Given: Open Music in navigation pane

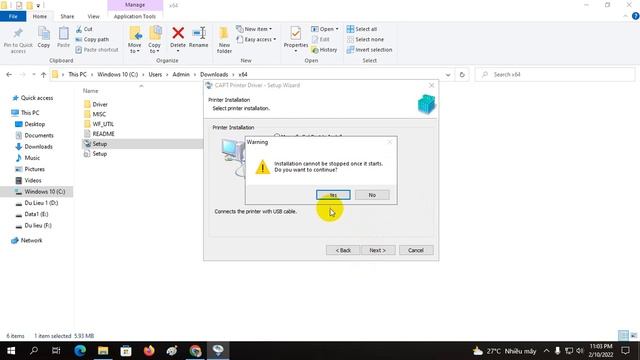Looking at the screenshot, I should (x=32, y=158).
